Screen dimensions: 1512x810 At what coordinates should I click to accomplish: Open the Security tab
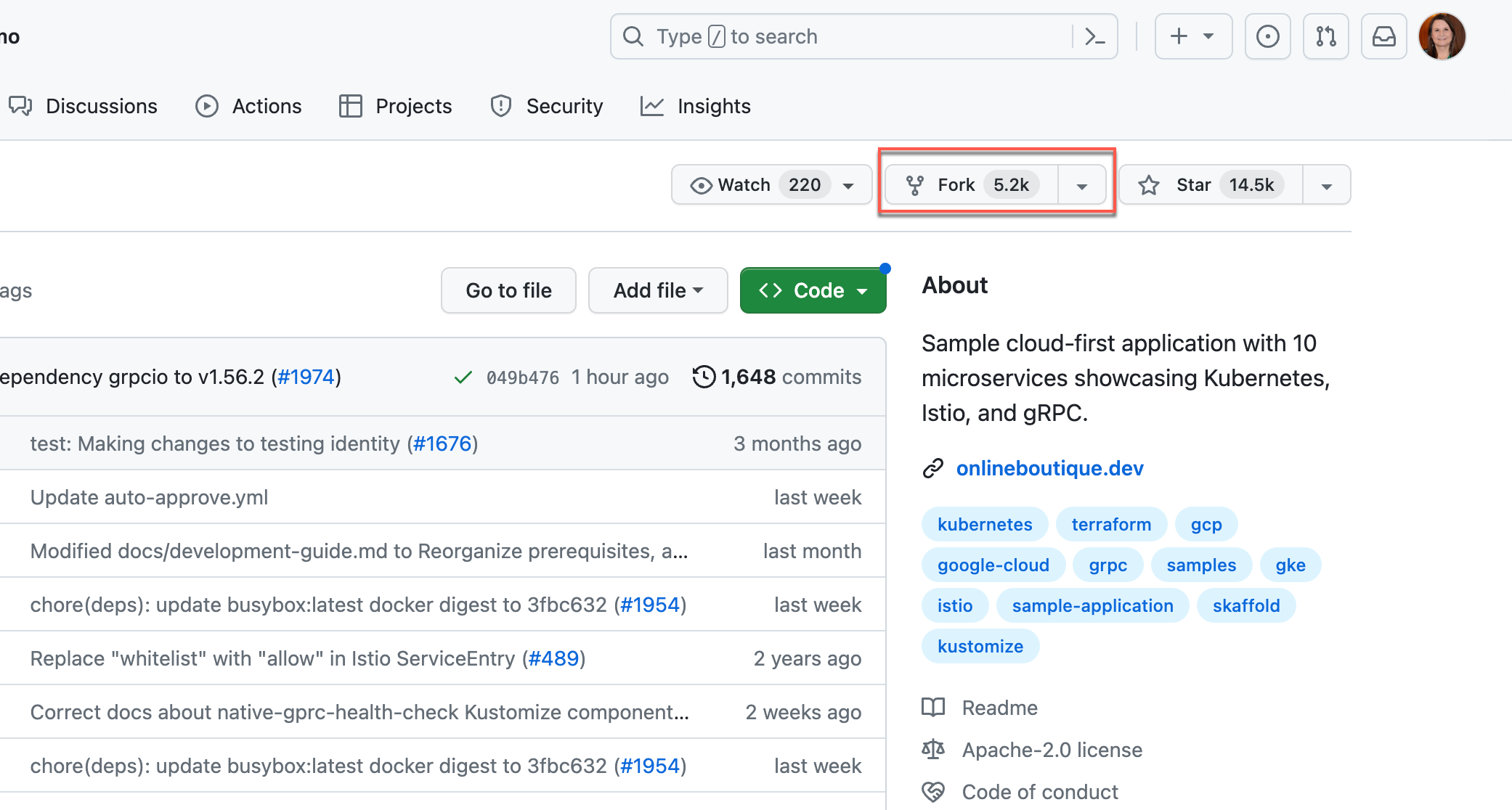(547, 107)
